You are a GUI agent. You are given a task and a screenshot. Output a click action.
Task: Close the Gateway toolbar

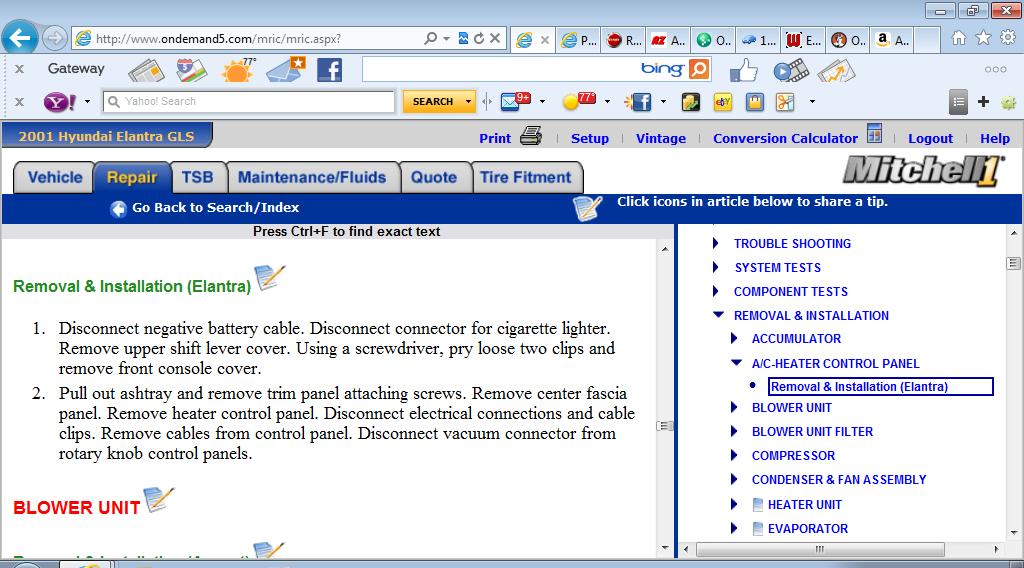20,69
